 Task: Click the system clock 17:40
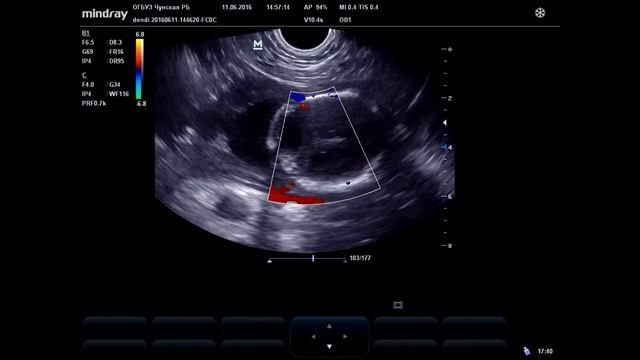tap(545, 351)
